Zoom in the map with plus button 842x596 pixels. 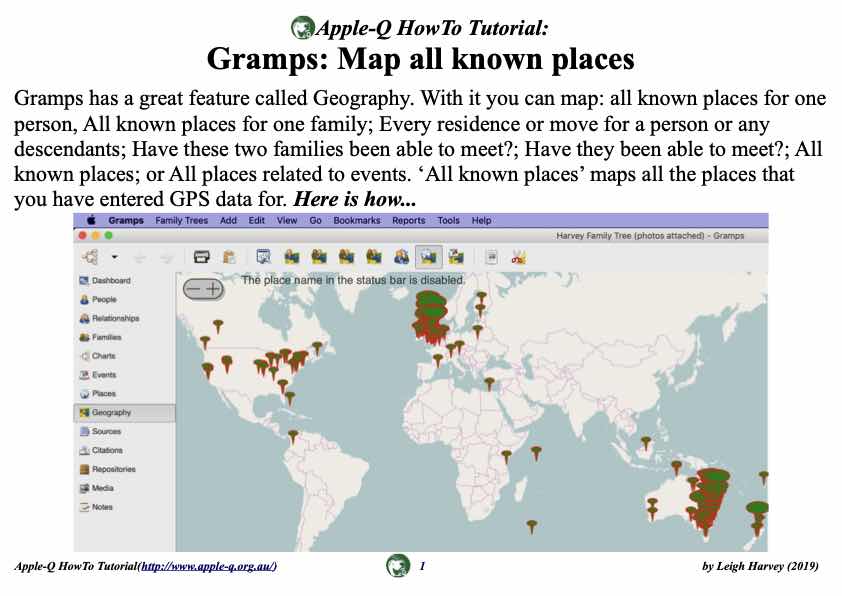[213, 289]
